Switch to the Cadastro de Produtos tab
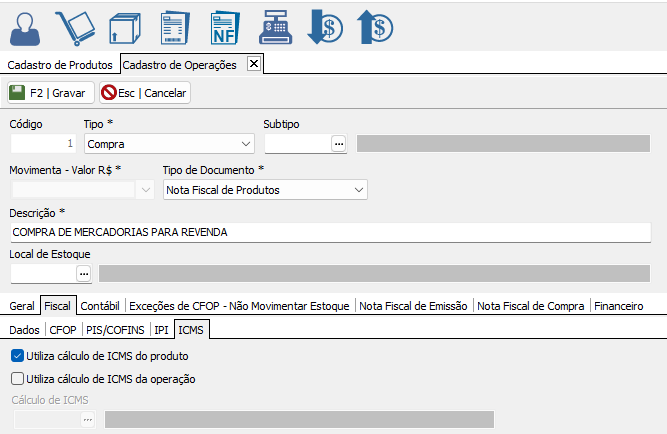The height and width of the screenshot is (434, 667). [x=60, y=65]
